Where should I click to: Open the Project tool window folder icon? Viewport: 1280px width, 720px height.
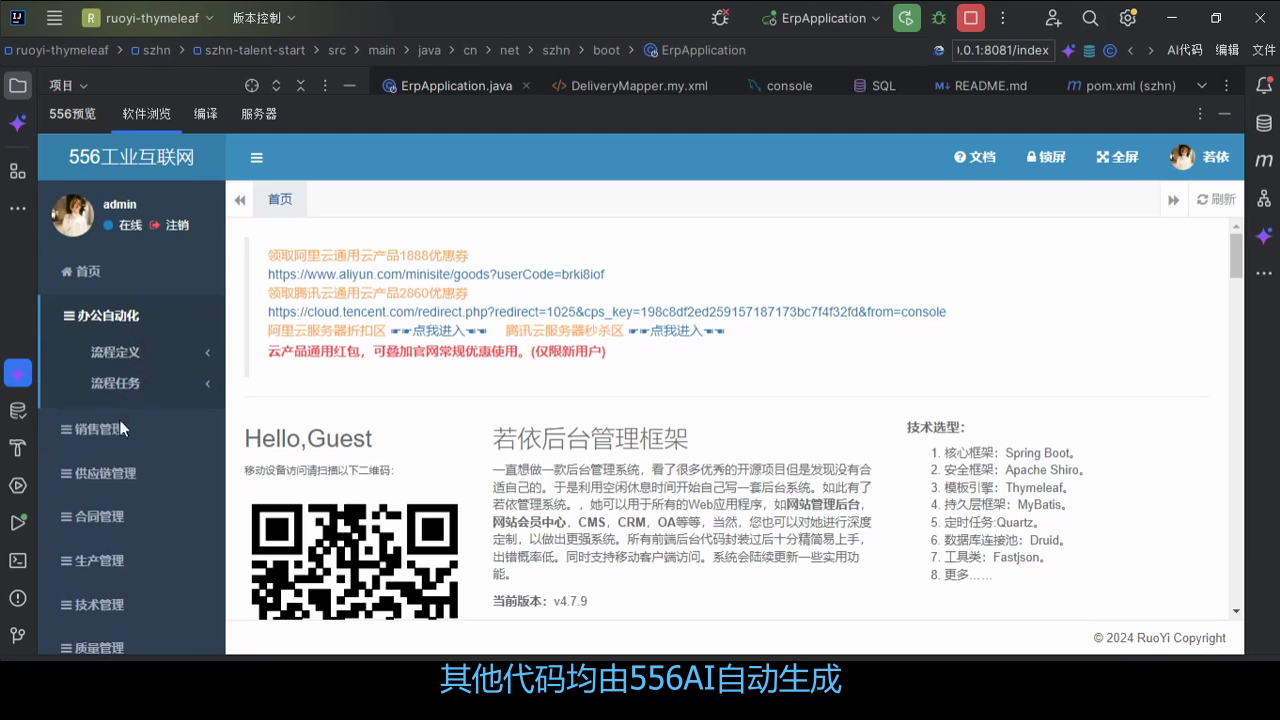click(x=18, y=86)
